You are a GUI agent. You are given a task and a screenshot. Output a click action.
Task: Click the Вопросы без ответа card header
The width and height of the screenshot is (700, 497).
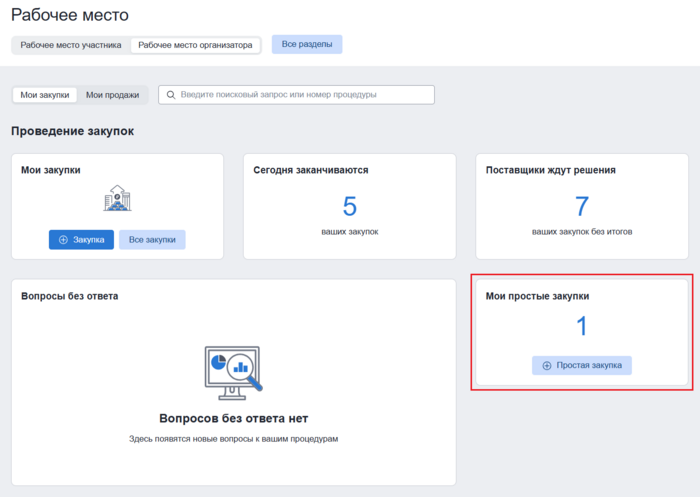[x=70, y=296]
